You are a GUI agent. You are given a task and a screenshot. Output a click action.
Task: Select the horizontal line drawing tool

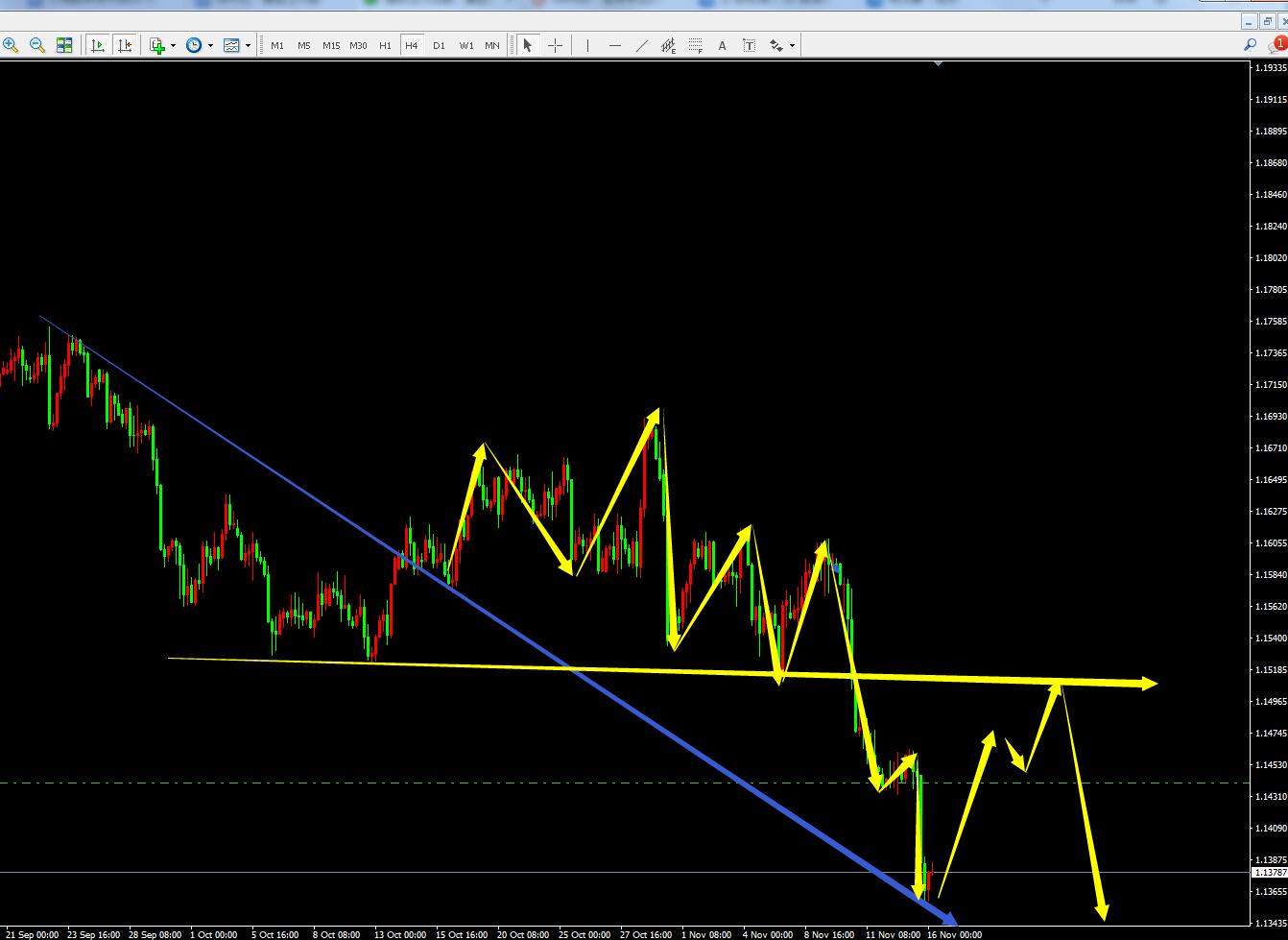[x=614, y=45]
